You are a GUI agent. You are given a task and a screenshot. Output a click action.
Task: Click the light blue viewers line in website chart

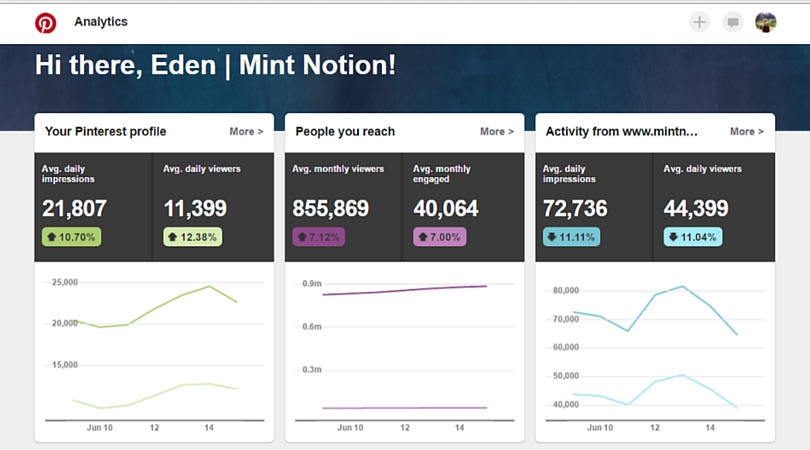(655, 382)
